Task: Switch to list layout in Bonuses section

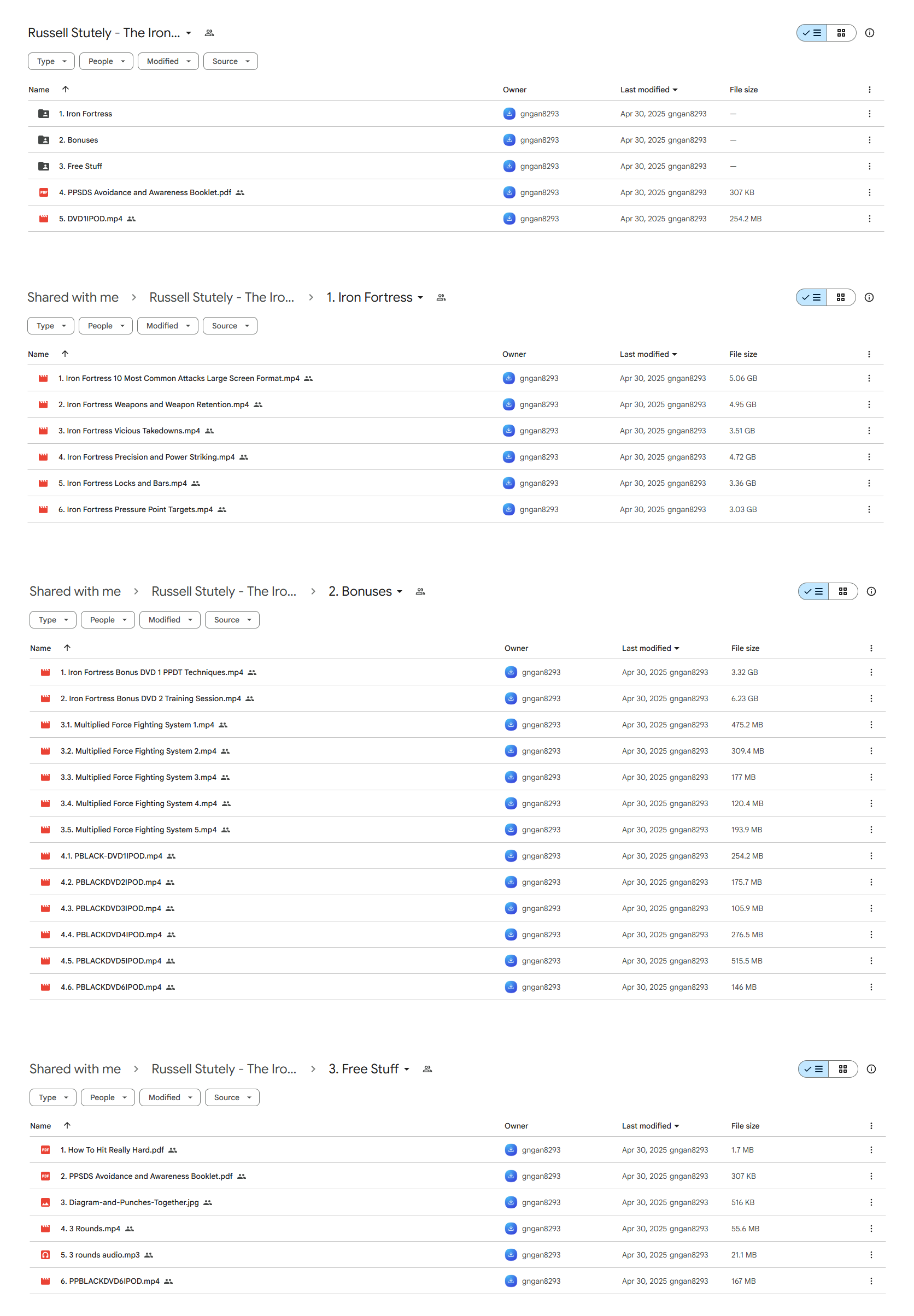Action: (814, 592)
